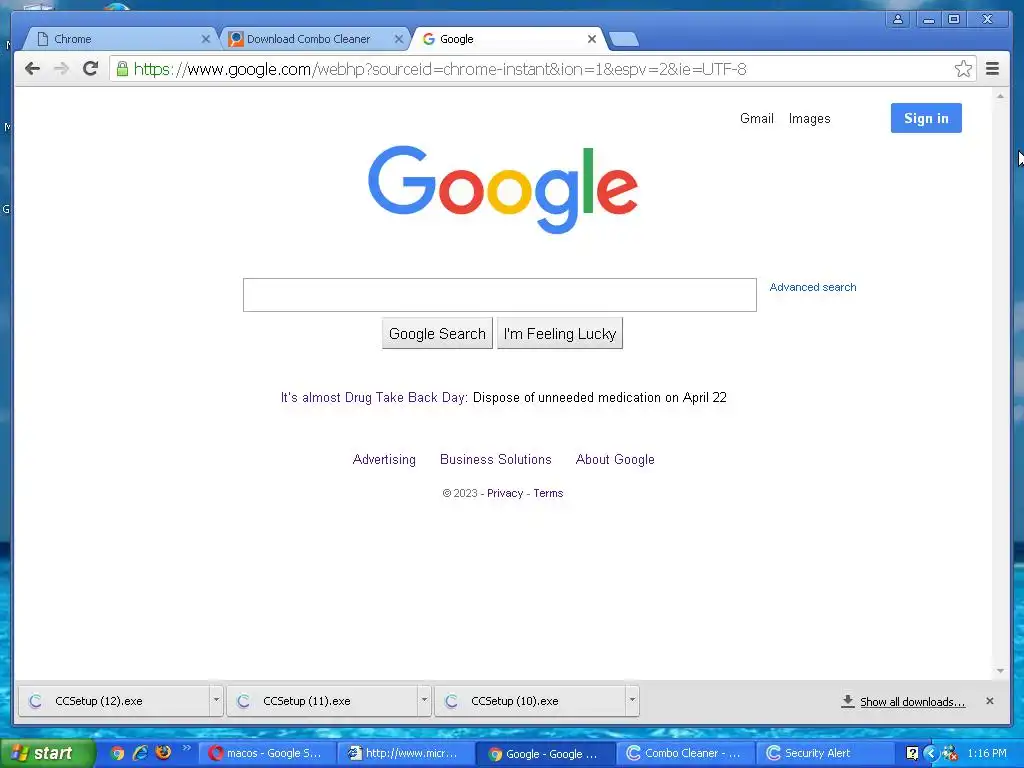Switch to macos - Google Search taskbar window
This screenshot has width=1024, height=768.
pyautogui.click(x=266, y=753)
